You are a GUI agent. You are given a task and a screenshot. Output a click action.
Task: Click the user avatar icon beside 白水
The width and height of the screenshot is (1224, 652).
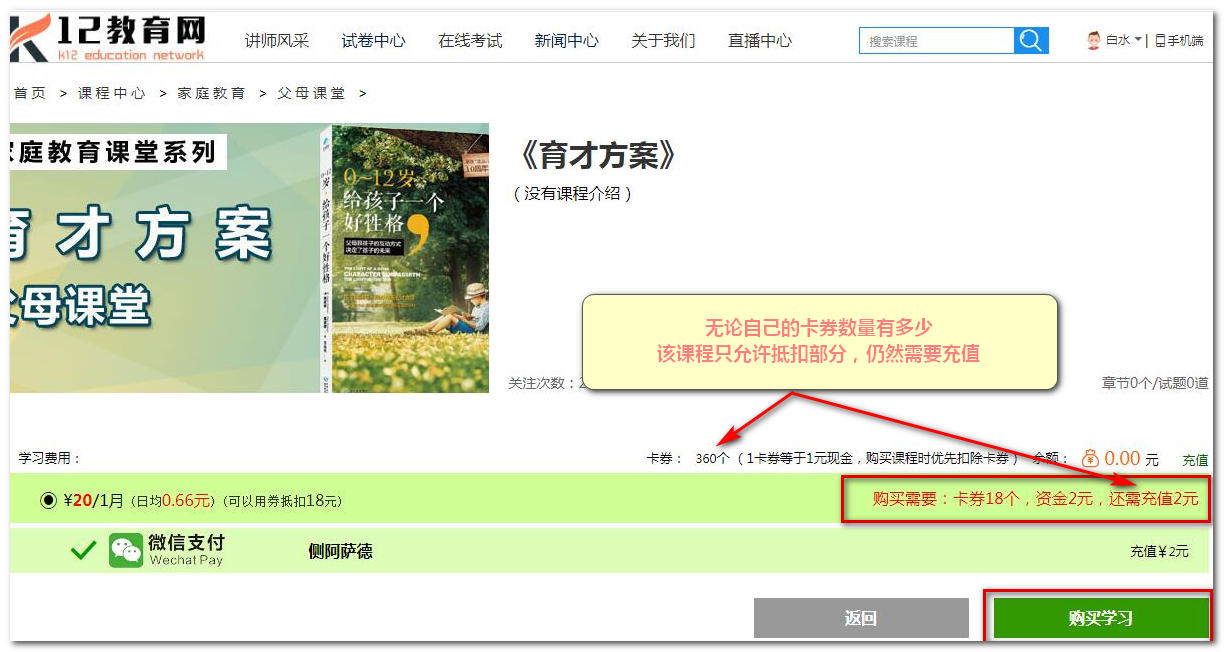[1093, 41]
